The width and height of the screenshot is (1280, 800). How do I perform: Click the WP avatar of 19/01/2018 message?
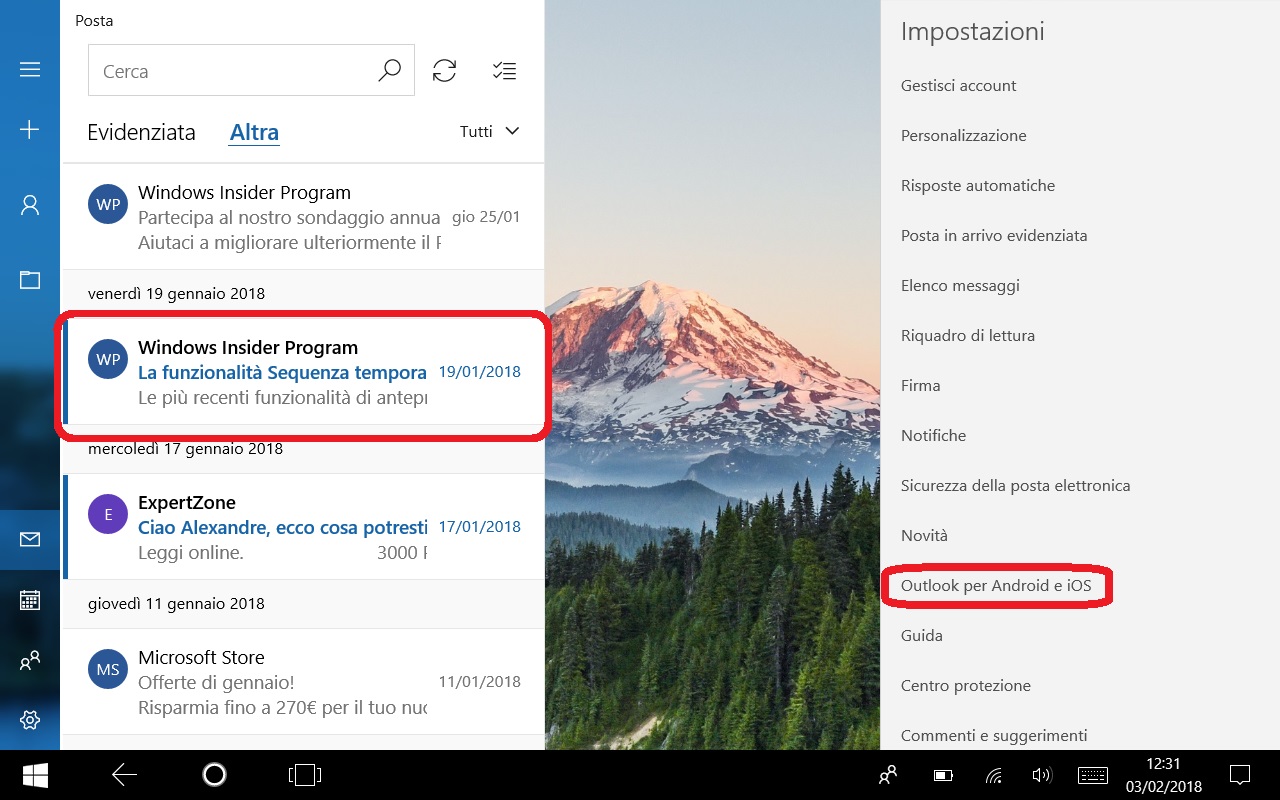[108, 359]
